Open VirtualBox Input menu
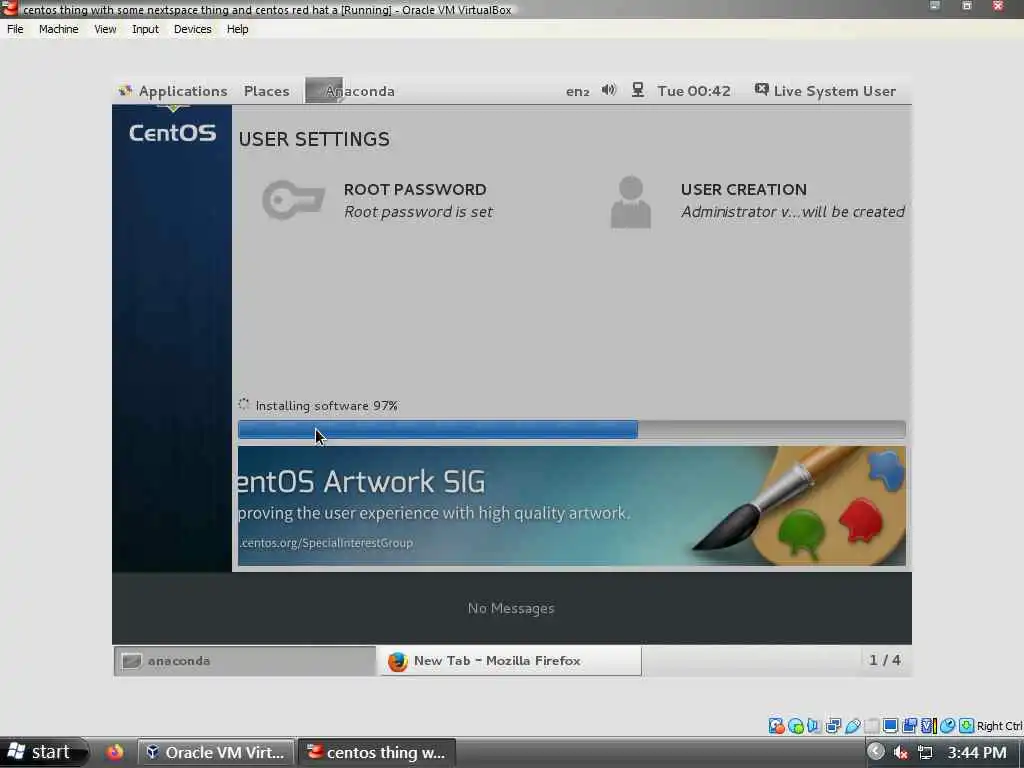Screen dimensions: 1024x768 145,29
